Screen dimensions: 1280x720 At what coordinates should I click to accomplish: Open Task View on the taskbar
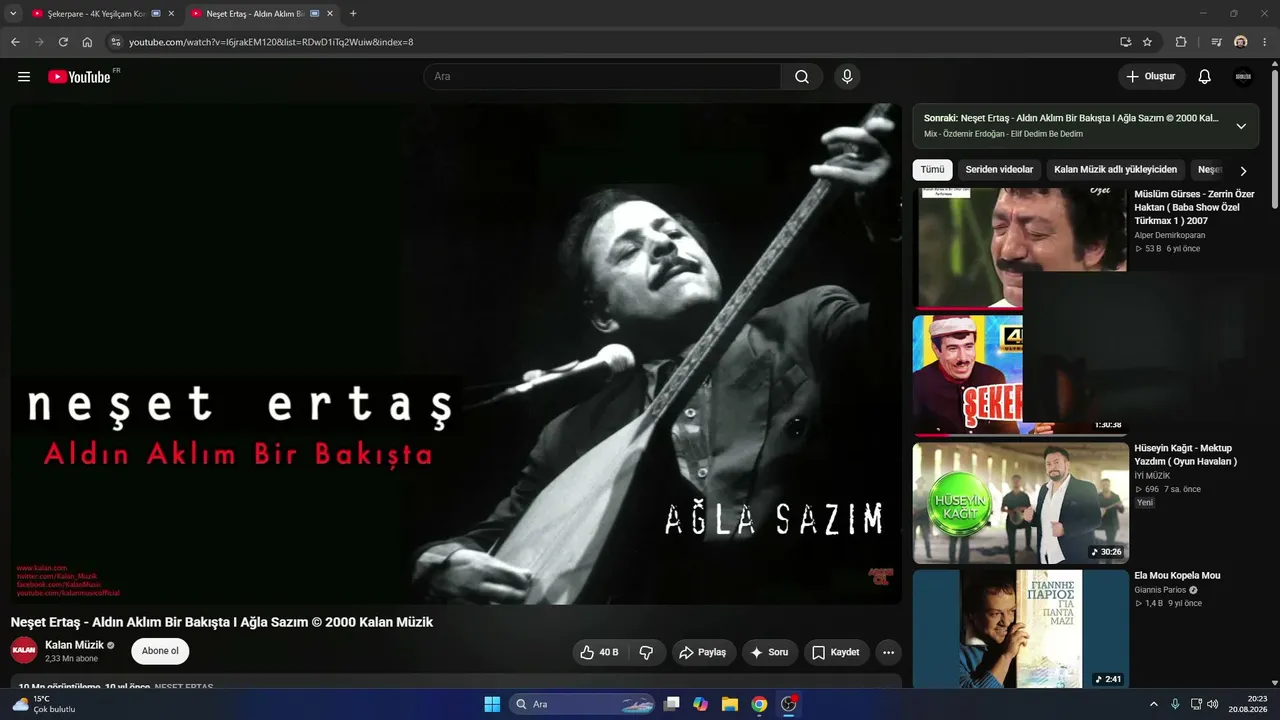[x=672, y=704]
